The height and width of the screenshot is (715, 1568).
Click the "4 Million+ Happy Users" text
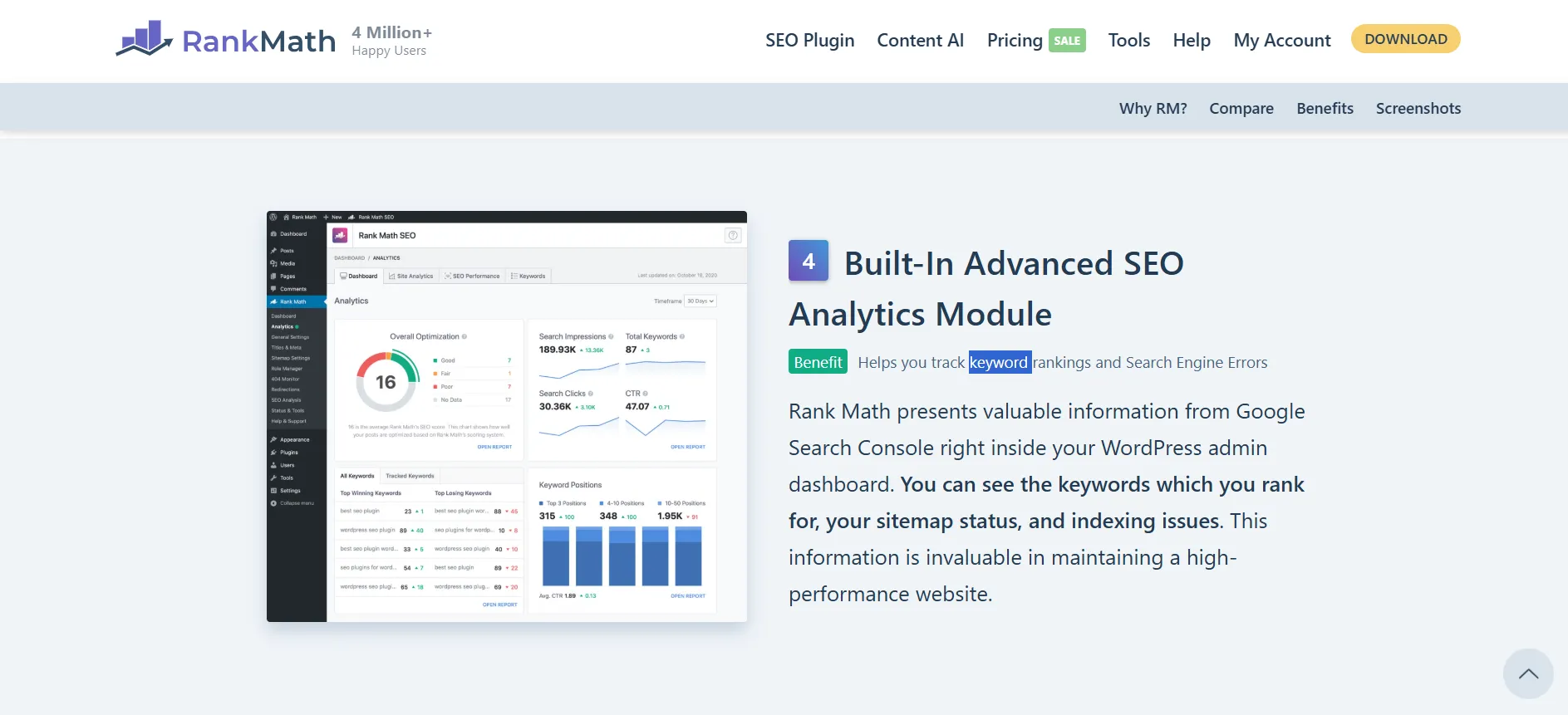391,41
